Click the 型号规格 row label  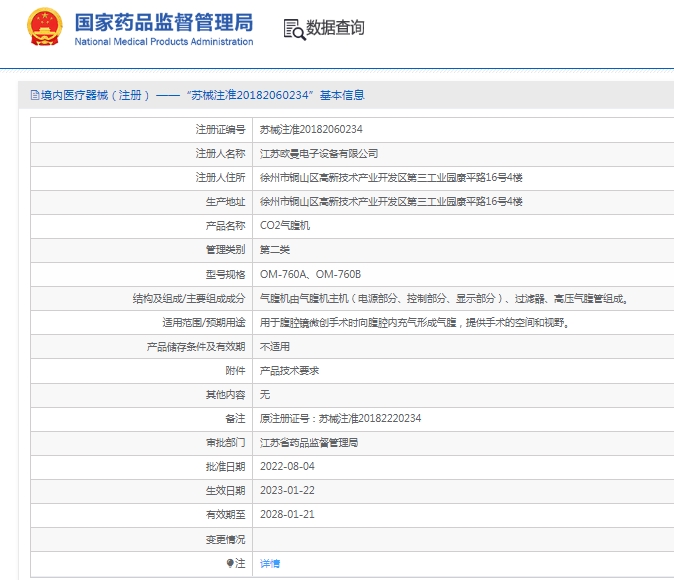click(226, 274)
